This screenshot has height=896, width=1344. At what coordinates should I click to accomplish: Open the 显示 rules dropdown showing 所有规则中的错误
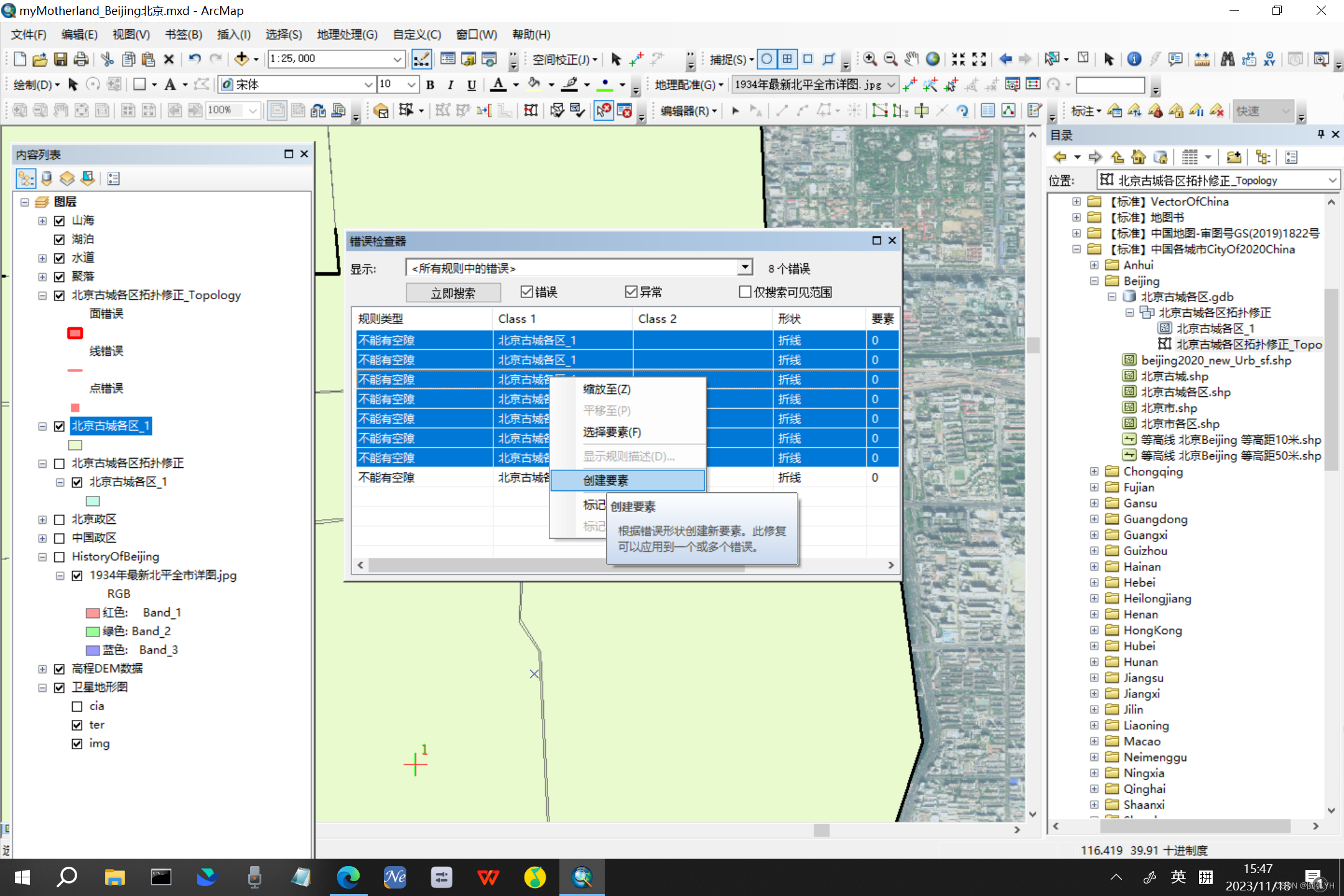tap(744, 267)
